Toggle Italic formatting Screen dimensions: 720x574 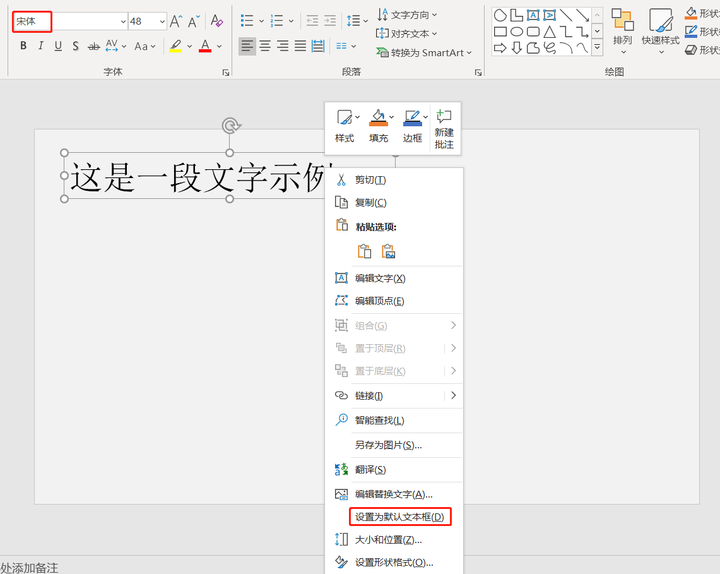[40, 46]
